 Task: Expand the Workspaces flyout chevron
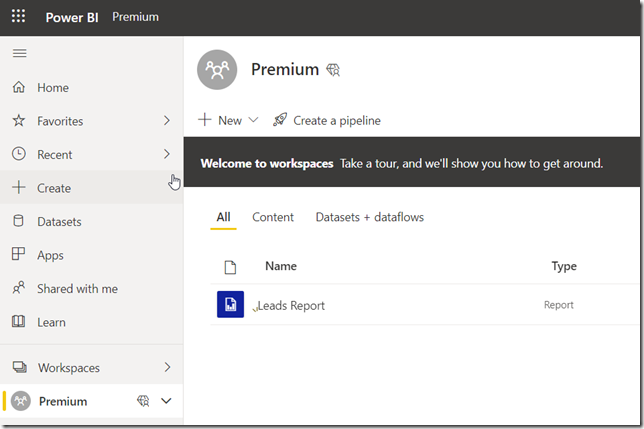167,367
